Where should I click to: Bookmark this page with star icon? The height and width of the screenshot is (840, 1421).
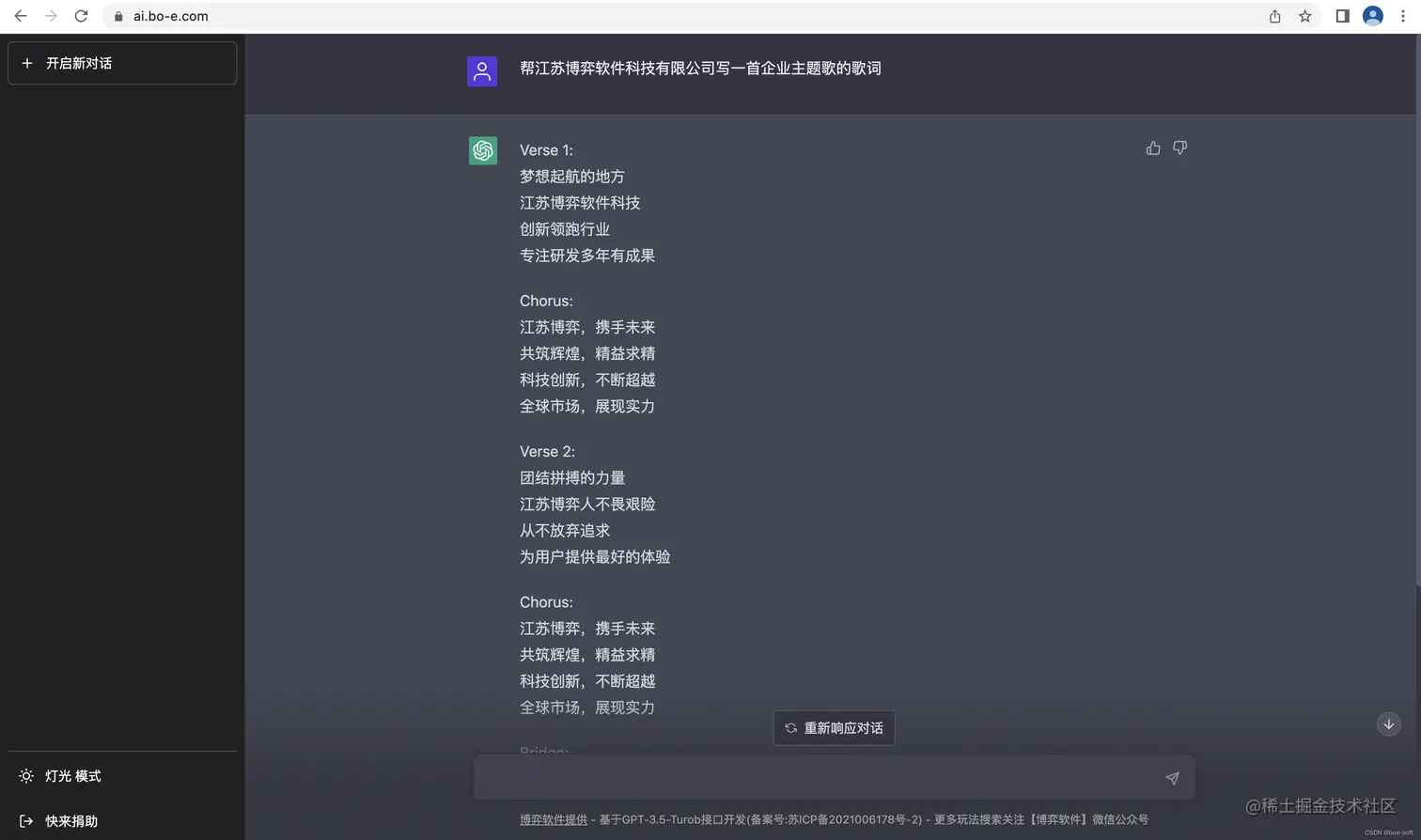coord(1305,16)
